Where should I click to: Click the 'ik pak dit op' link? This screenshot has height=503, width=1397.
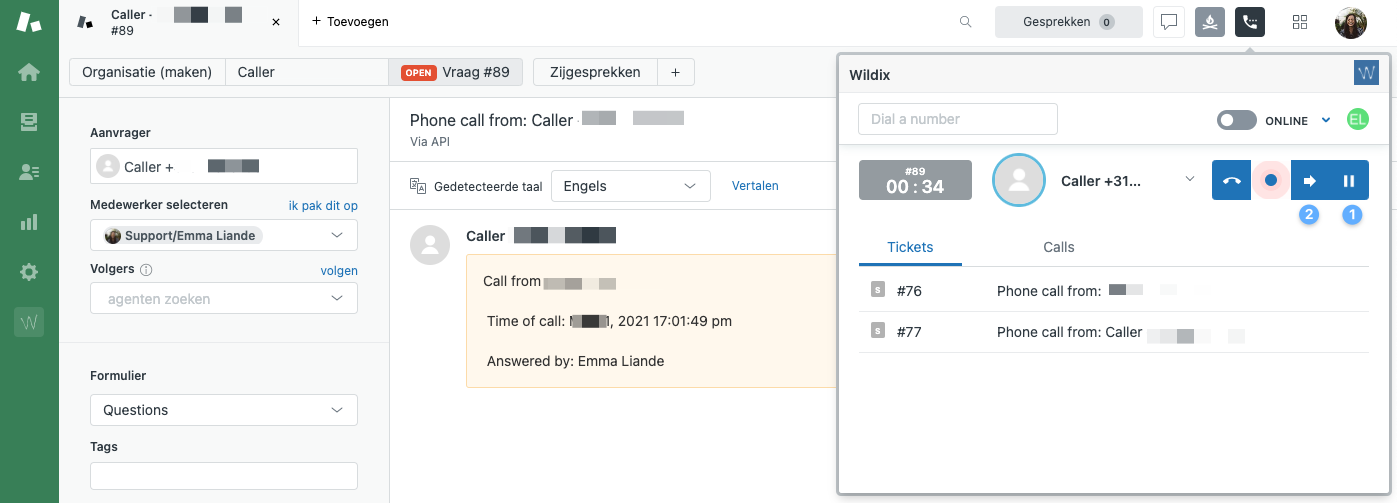pyautogui.click(x=323, y=205)
